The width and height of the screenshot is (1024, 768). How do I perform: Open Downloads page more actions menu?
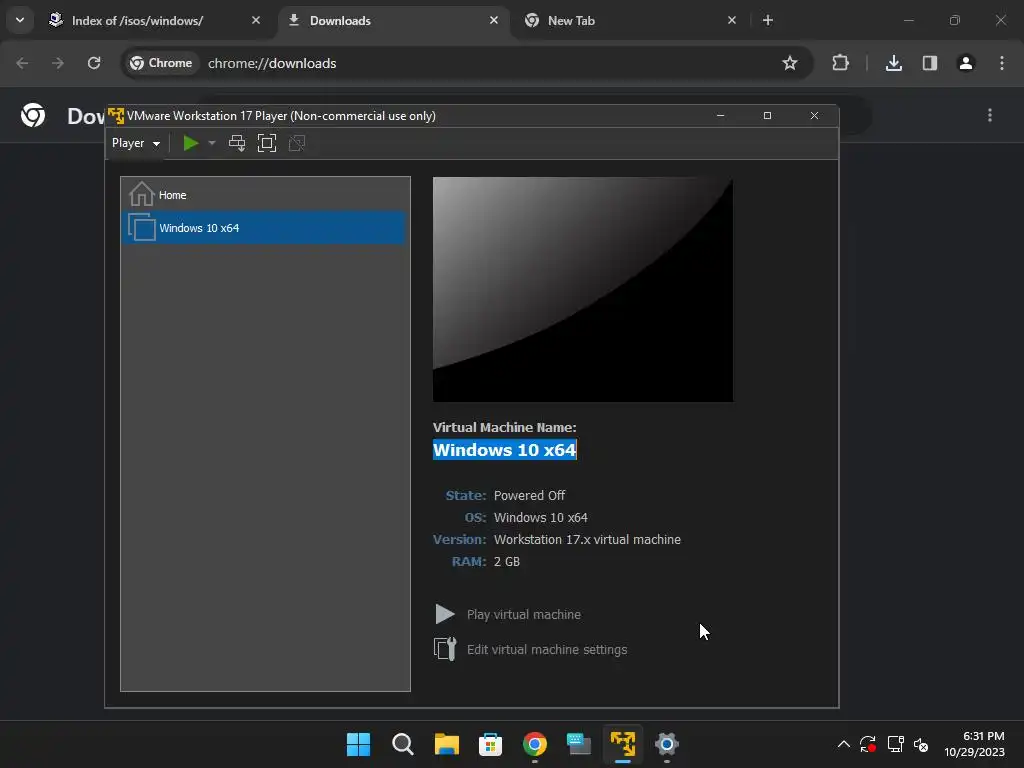click(990, 116)
